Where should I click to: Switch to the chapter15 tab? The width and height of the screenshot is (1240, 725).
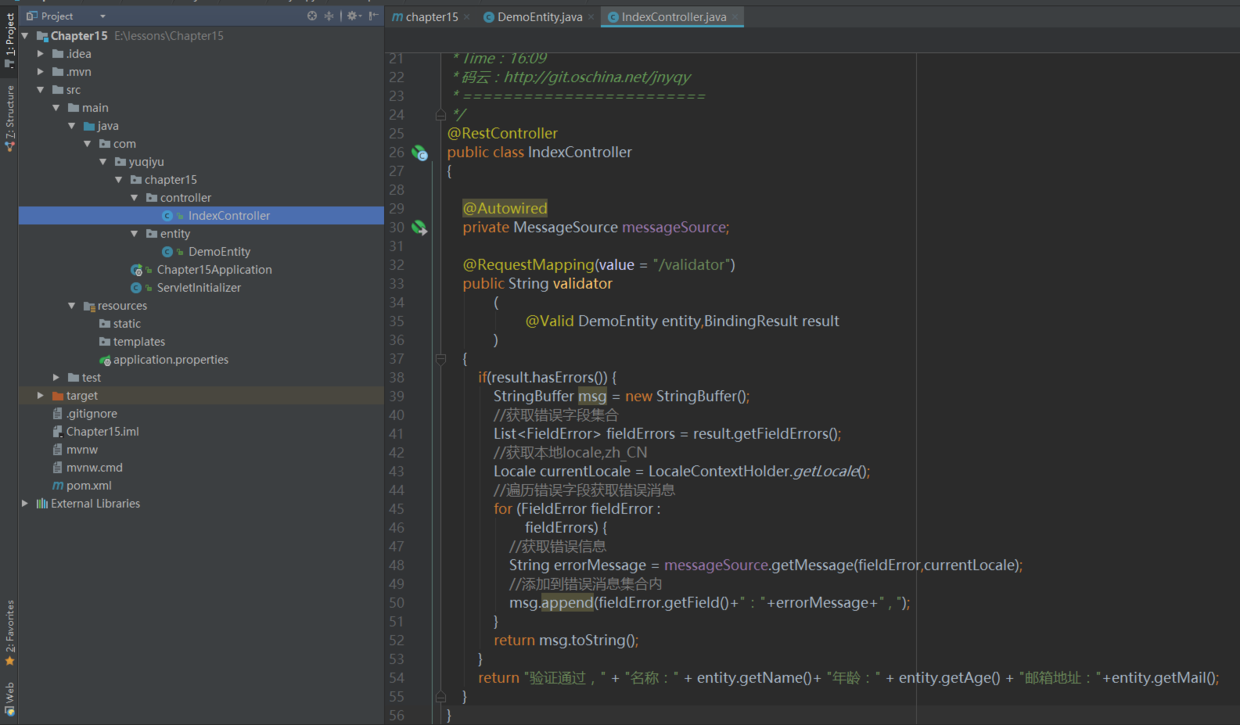[x=431, y=17]
